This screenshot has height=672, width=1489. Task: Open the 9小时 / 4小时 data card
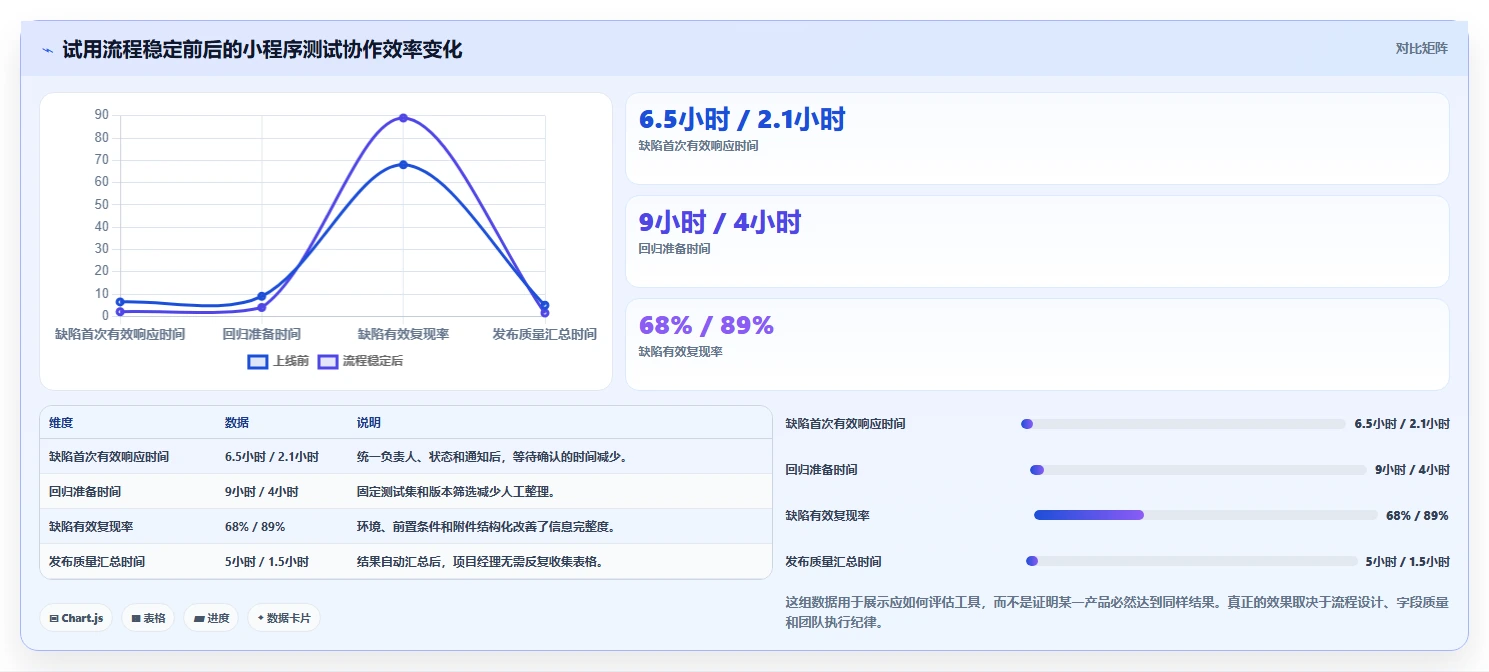tap(1037, 241)
